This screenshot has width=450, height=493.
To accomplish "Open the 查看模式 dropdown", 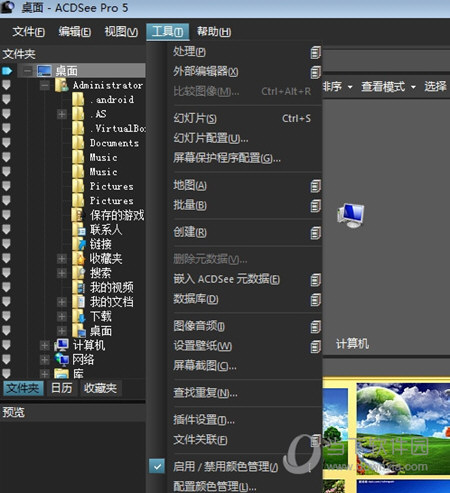I will coord(388,87).
